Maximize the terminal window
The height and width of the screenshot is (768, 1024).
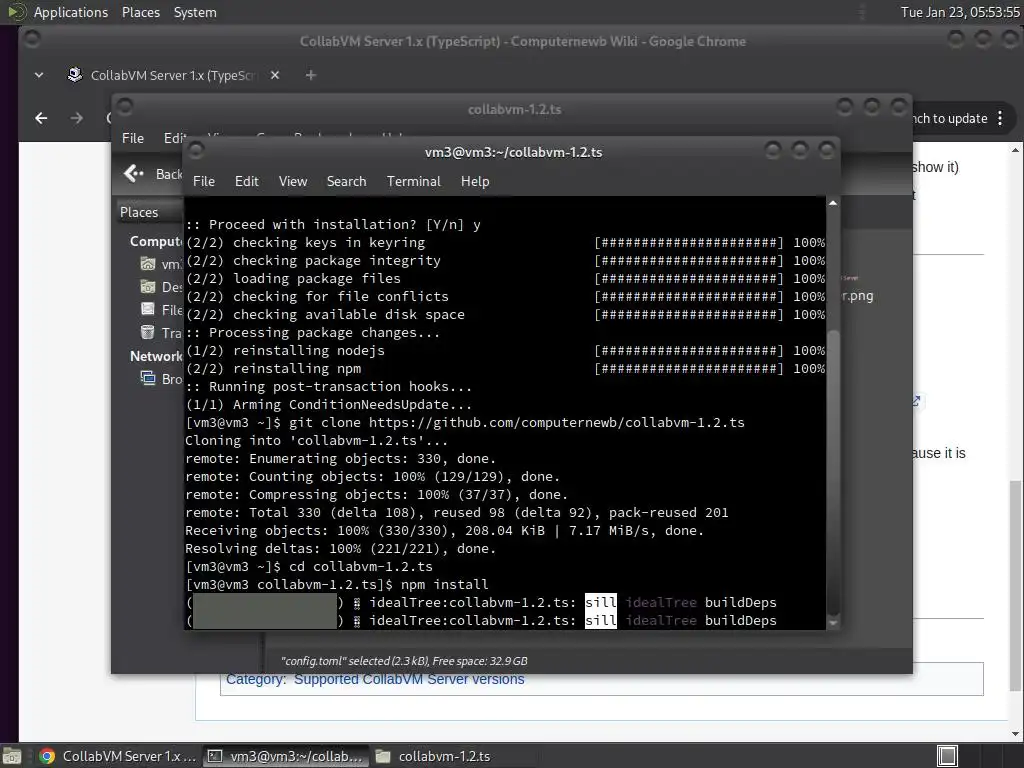click(x=799, y=151)
